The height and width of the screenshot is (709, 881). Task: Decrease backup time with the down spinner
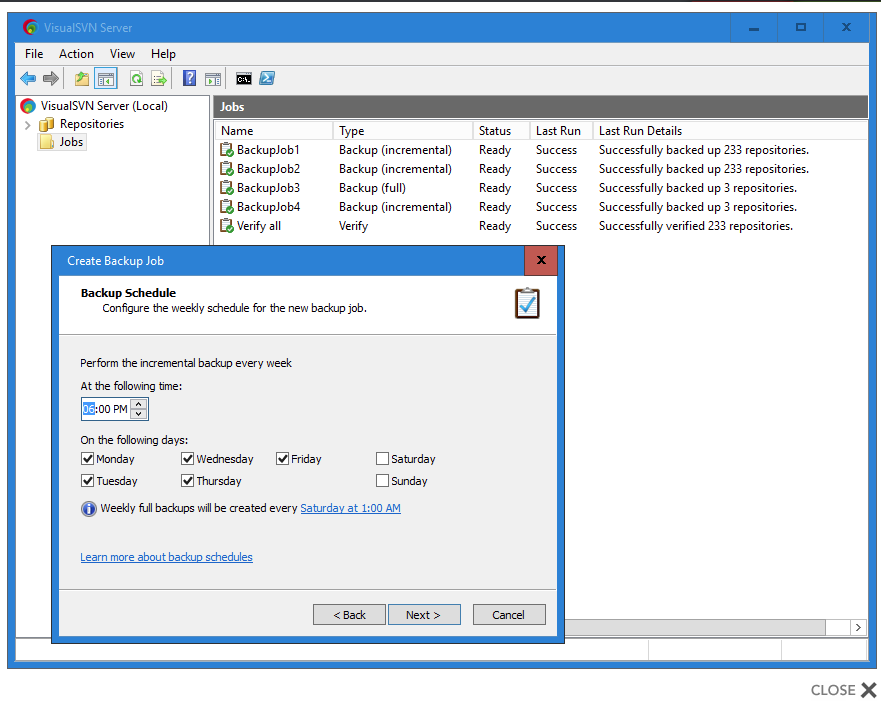pyautogui.click(x=139, y=414)
